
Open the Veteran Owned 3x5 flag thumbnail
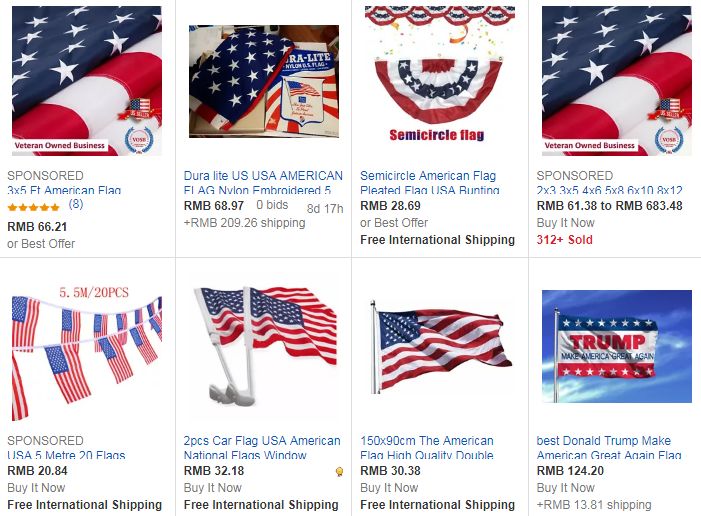click(87, 80)
